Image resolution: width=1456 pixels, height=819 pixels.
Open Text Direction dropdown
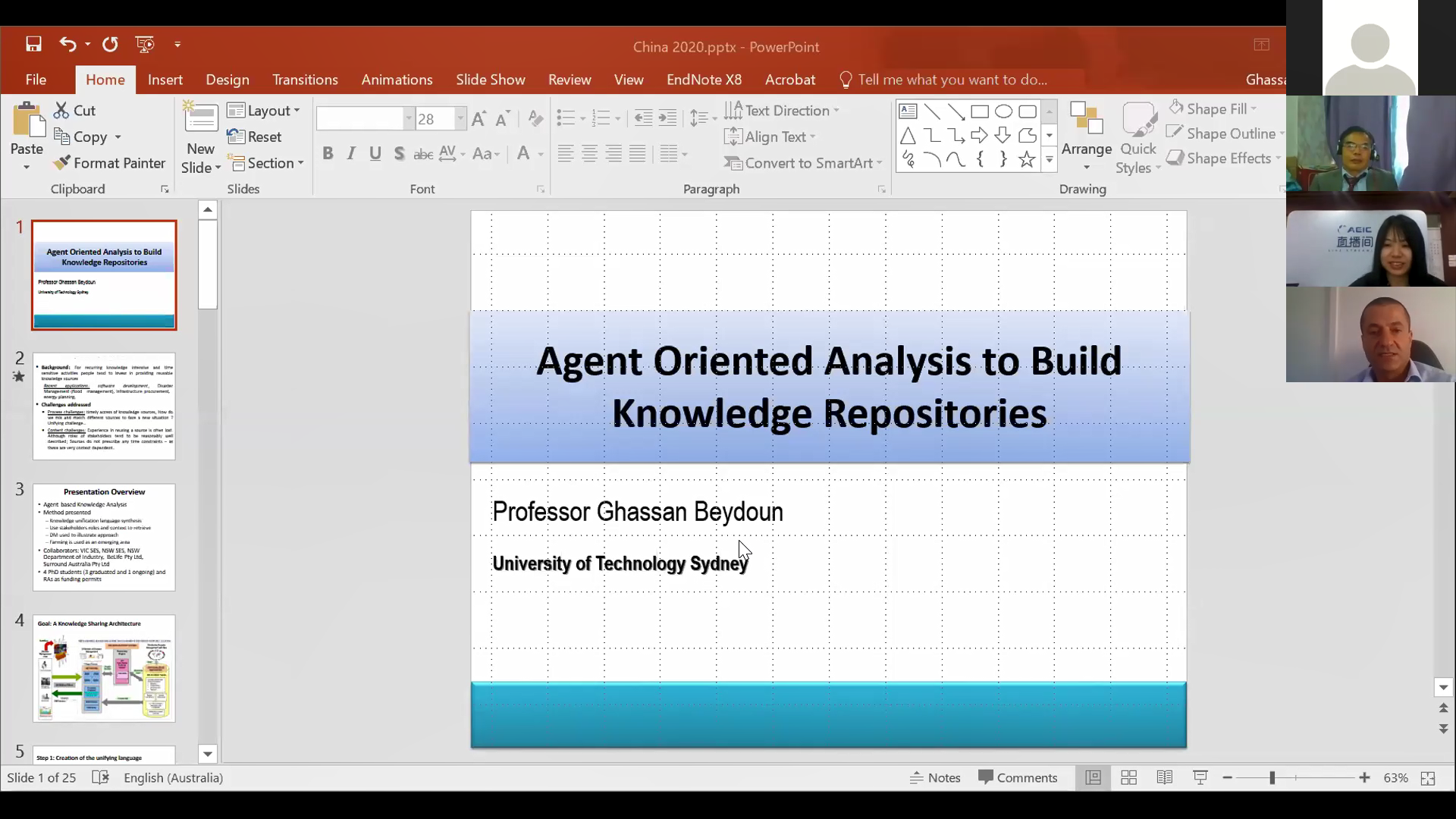782,111
